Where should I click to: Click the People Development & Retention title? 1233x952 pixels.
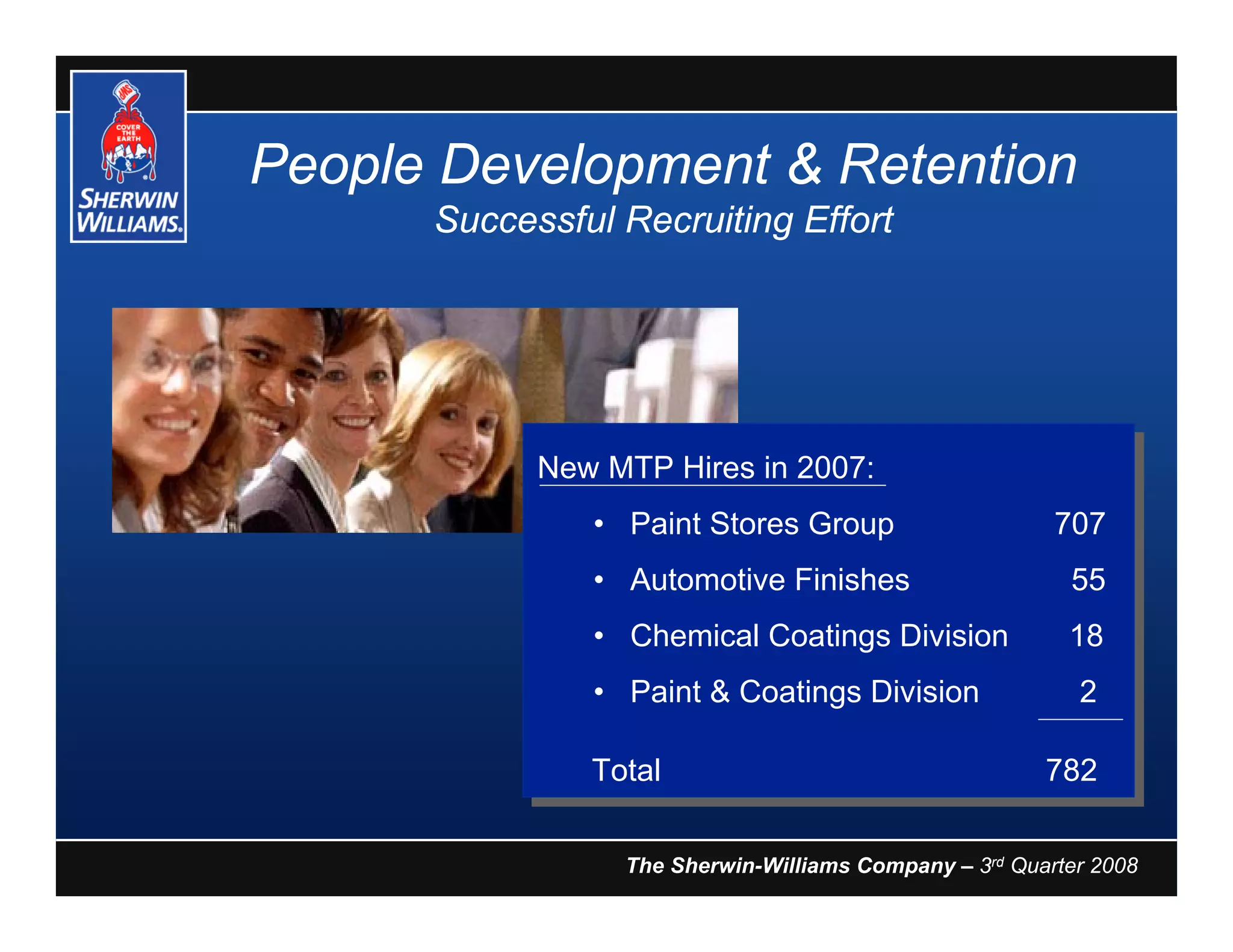(663, 164)
